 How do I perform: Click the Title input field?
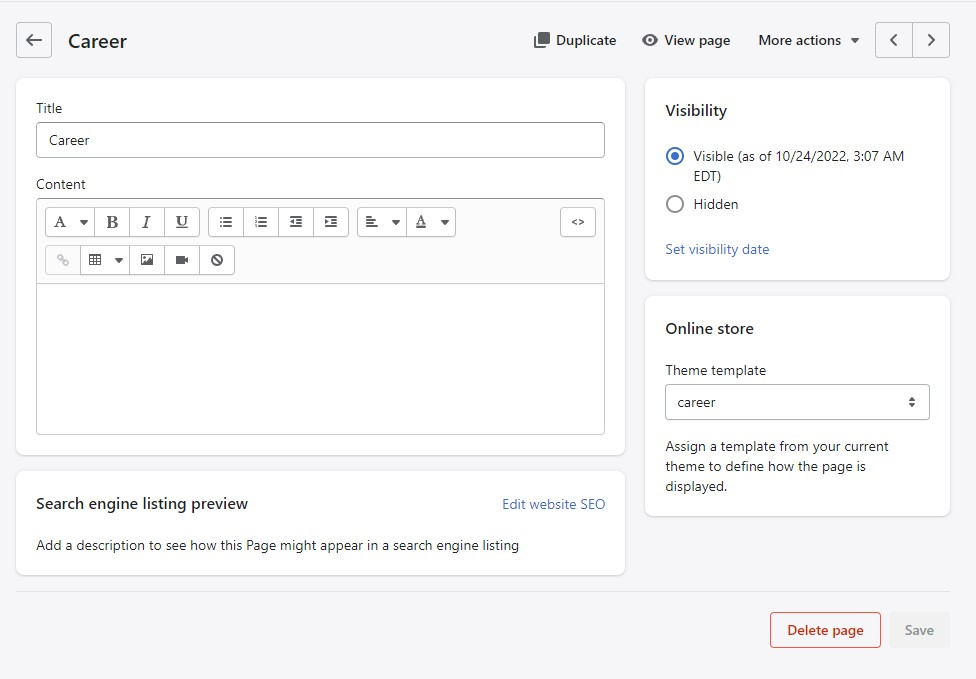320,140
